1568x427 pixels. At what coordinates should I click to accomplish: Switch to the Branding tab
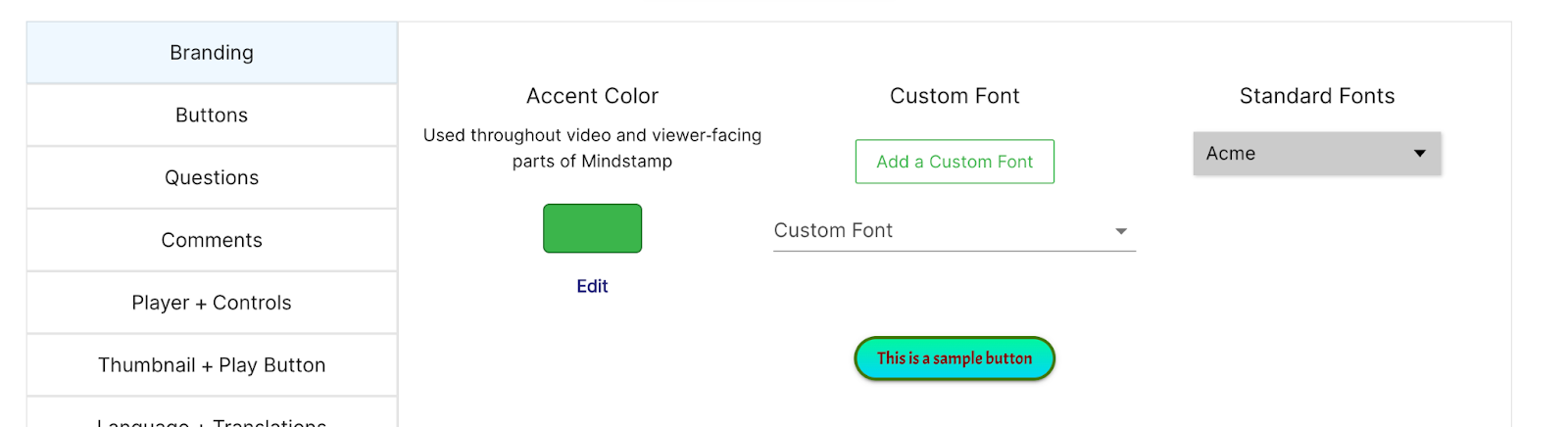click(x=212, y=53)
